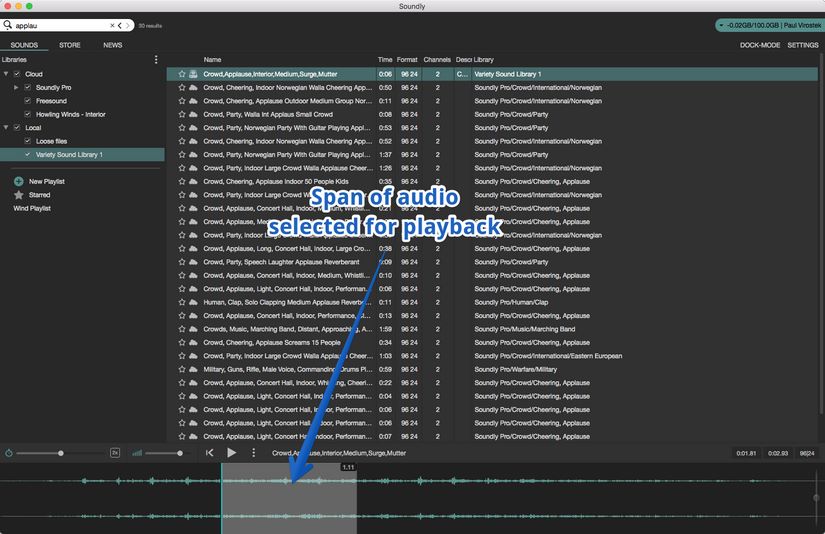Disable the Loose files checkbox
The width and height of the screenshot is (825, 534).
point(28,141)
